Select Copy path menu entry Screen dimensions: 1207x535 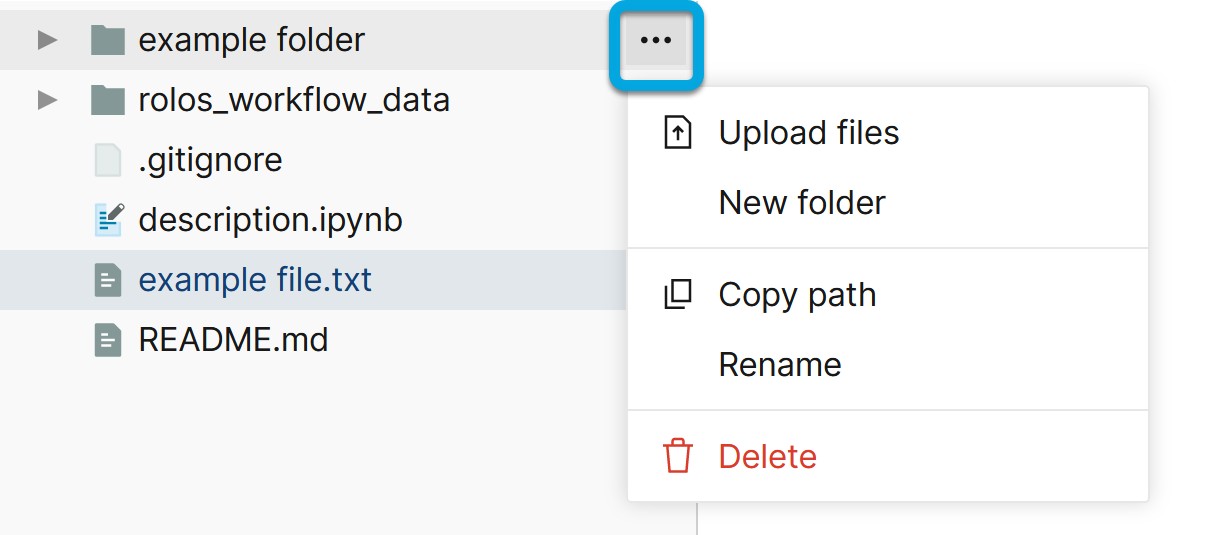[x=797, y=295]
